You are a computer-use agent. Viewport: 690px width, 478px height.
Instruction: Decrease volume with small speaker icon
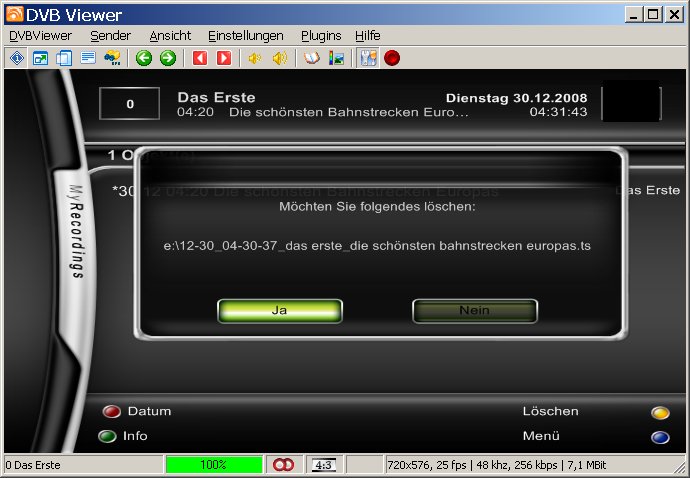255,58
